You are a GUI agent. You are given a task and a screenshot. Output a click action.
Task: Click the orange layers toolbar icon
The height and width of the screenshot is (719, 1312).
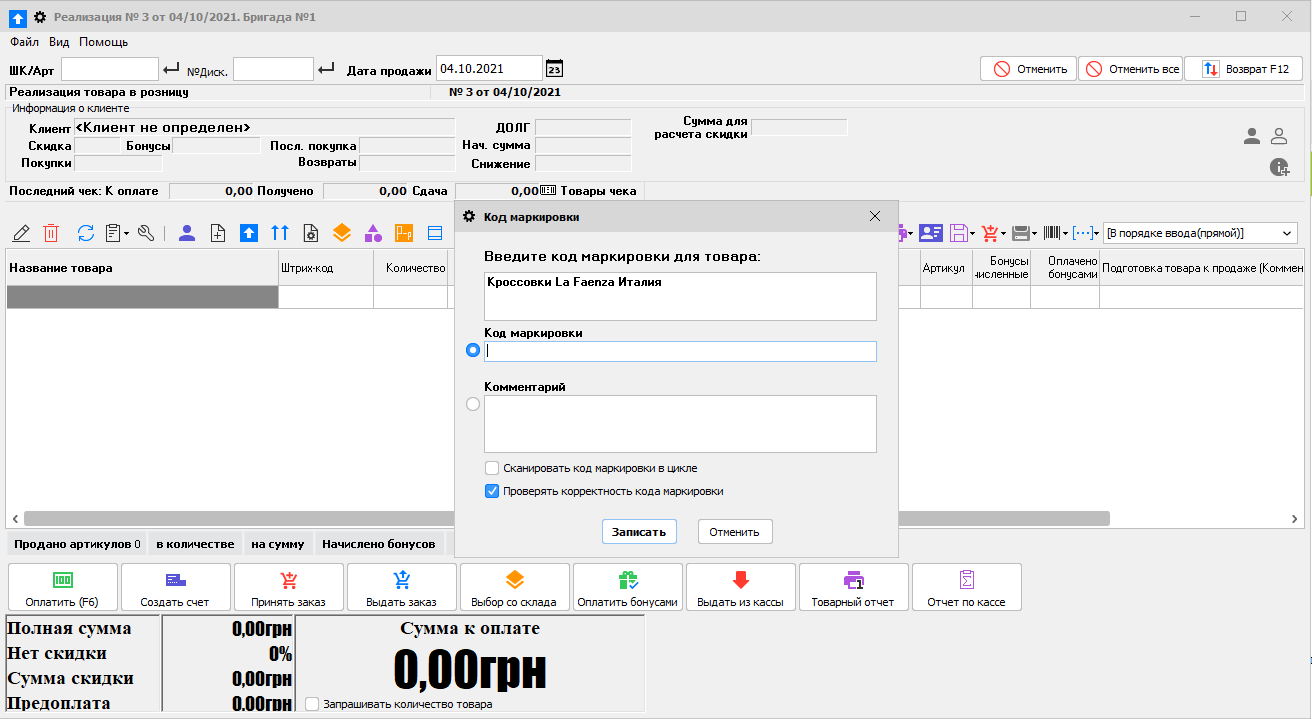click(342, 233)
